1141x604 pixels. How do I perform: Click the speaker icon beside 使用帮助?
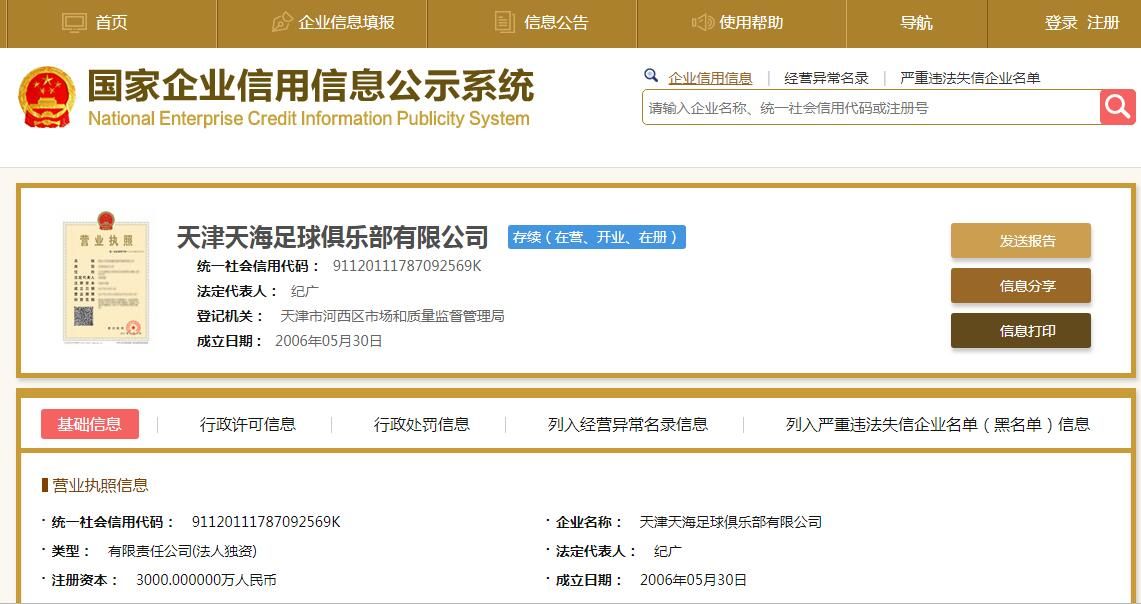[x=702, y=22]
